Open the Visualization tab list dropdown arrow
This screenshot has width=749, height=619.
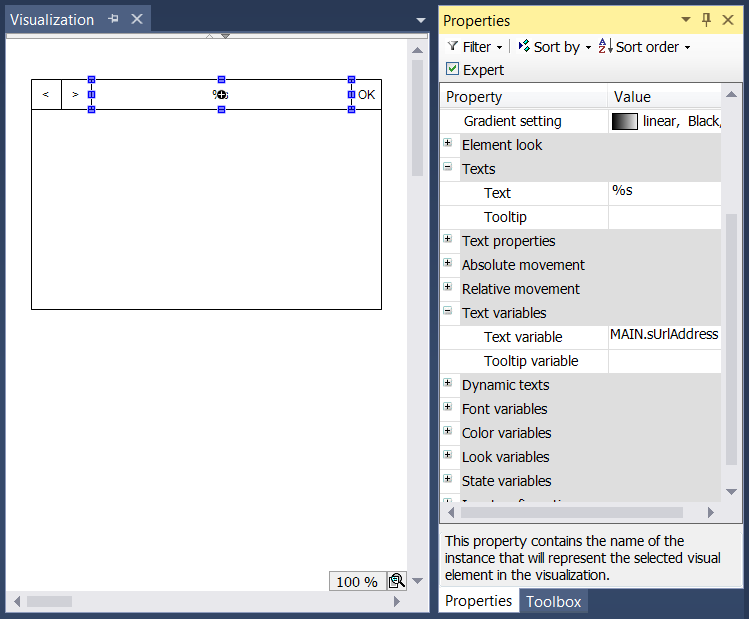(421, 20)
